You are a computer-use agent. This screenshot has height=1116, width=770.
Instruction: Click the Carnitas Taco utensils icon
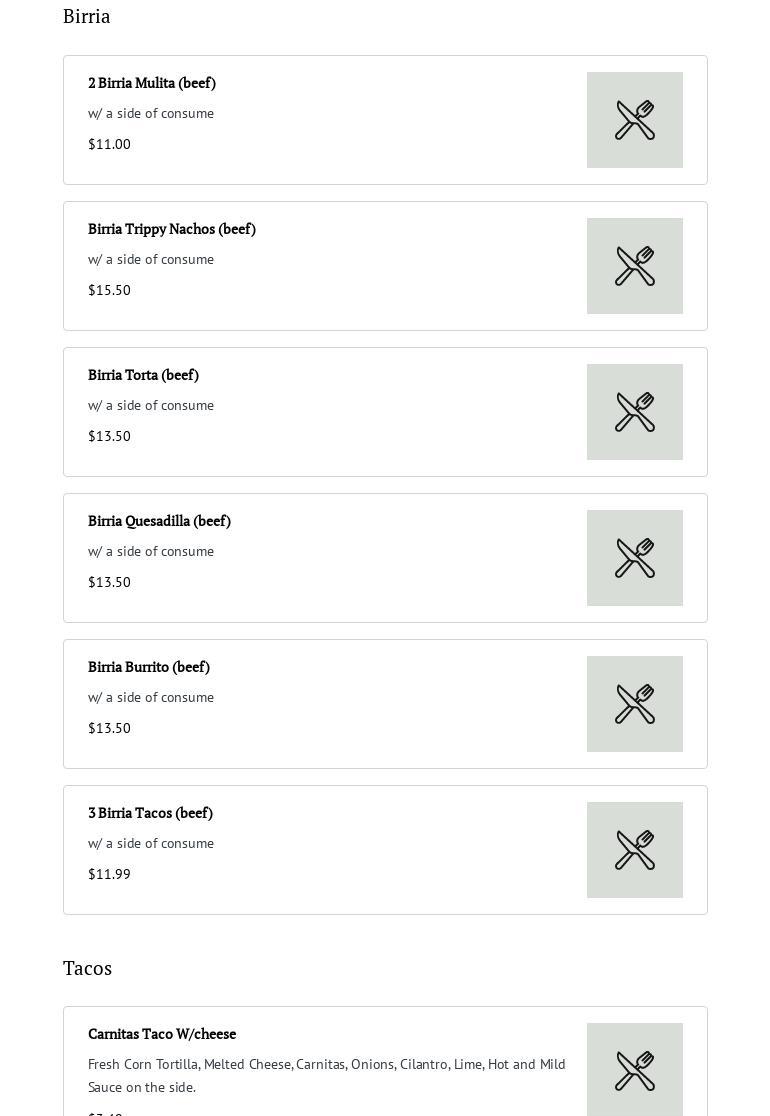(635, 1070)
